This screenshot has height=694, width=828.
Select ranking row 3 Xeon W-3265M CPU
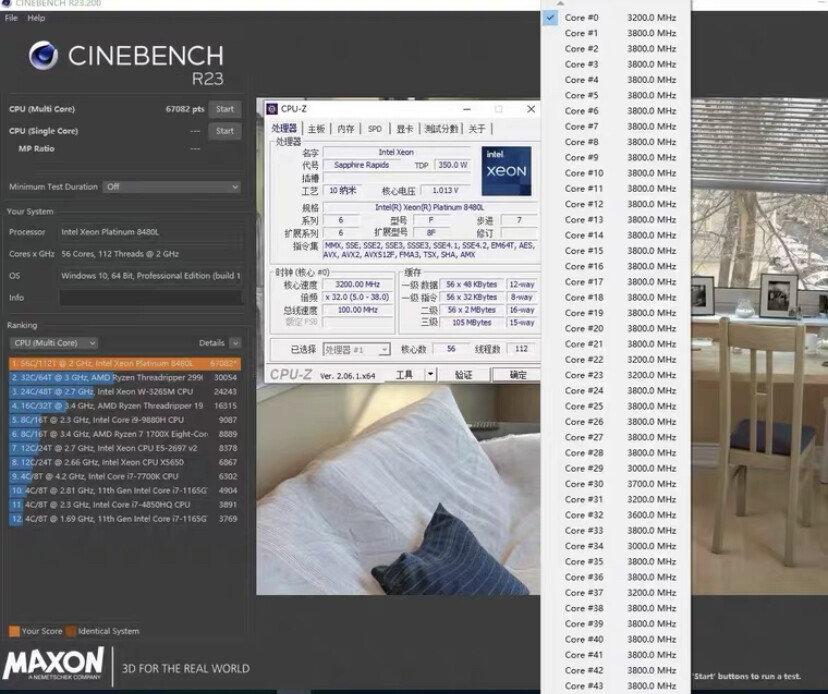coord(125,392)
